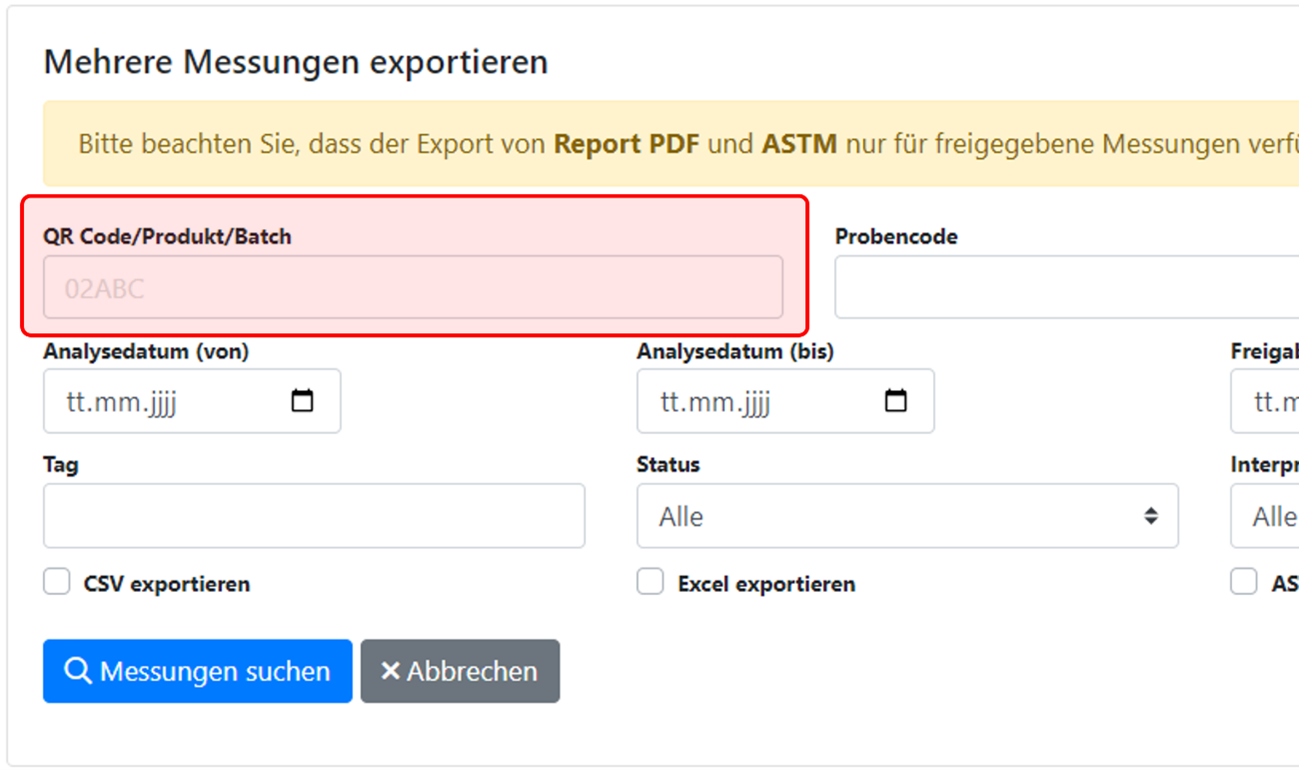
Task: Open calendar picker for Analysedatum (von)
Action: tap(302, 401)
